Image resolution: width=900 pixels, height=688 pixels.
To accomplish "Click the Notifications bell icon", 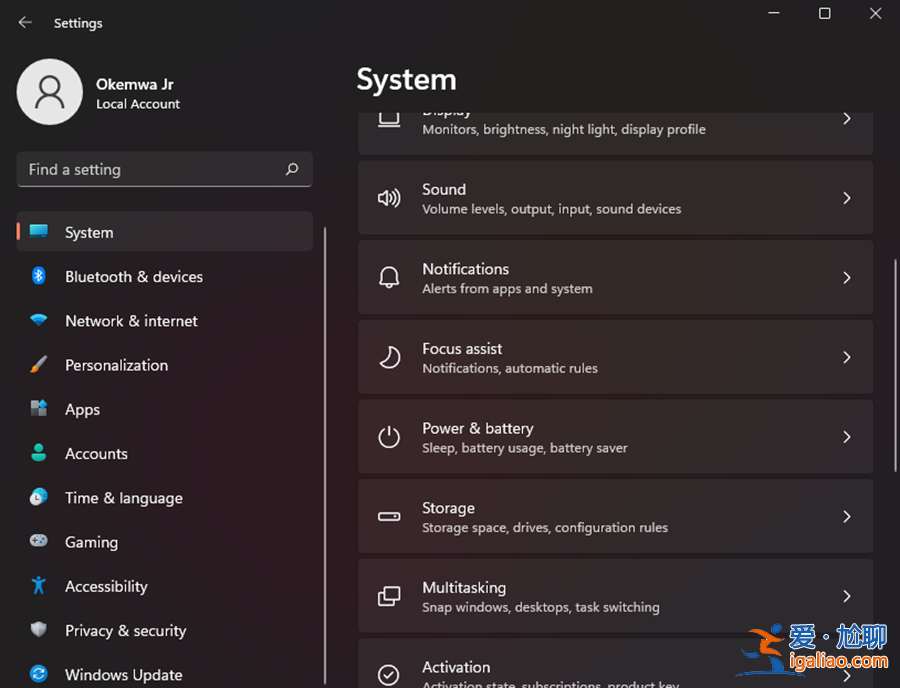I will [x=389, y=277].
